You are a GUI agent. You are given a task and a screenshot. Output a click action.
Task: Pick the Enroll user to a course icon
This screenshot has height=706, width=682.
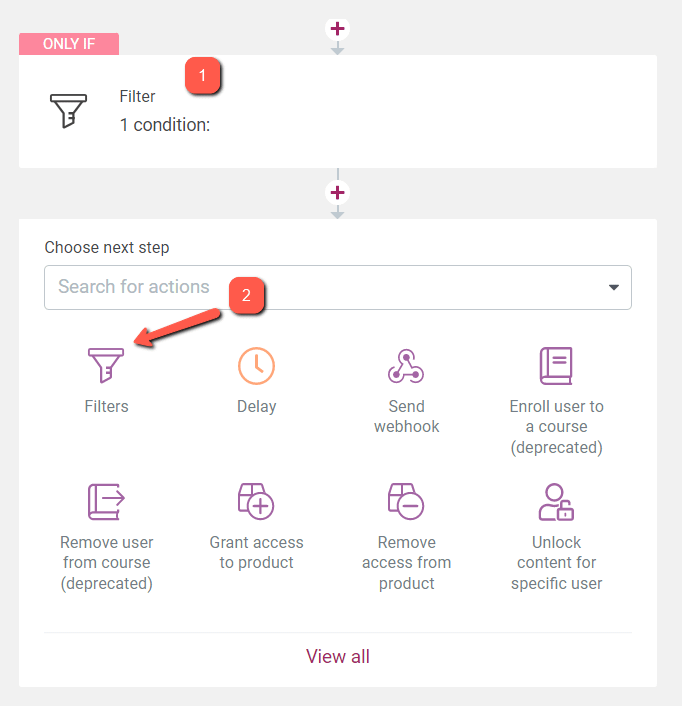[556, 366]
